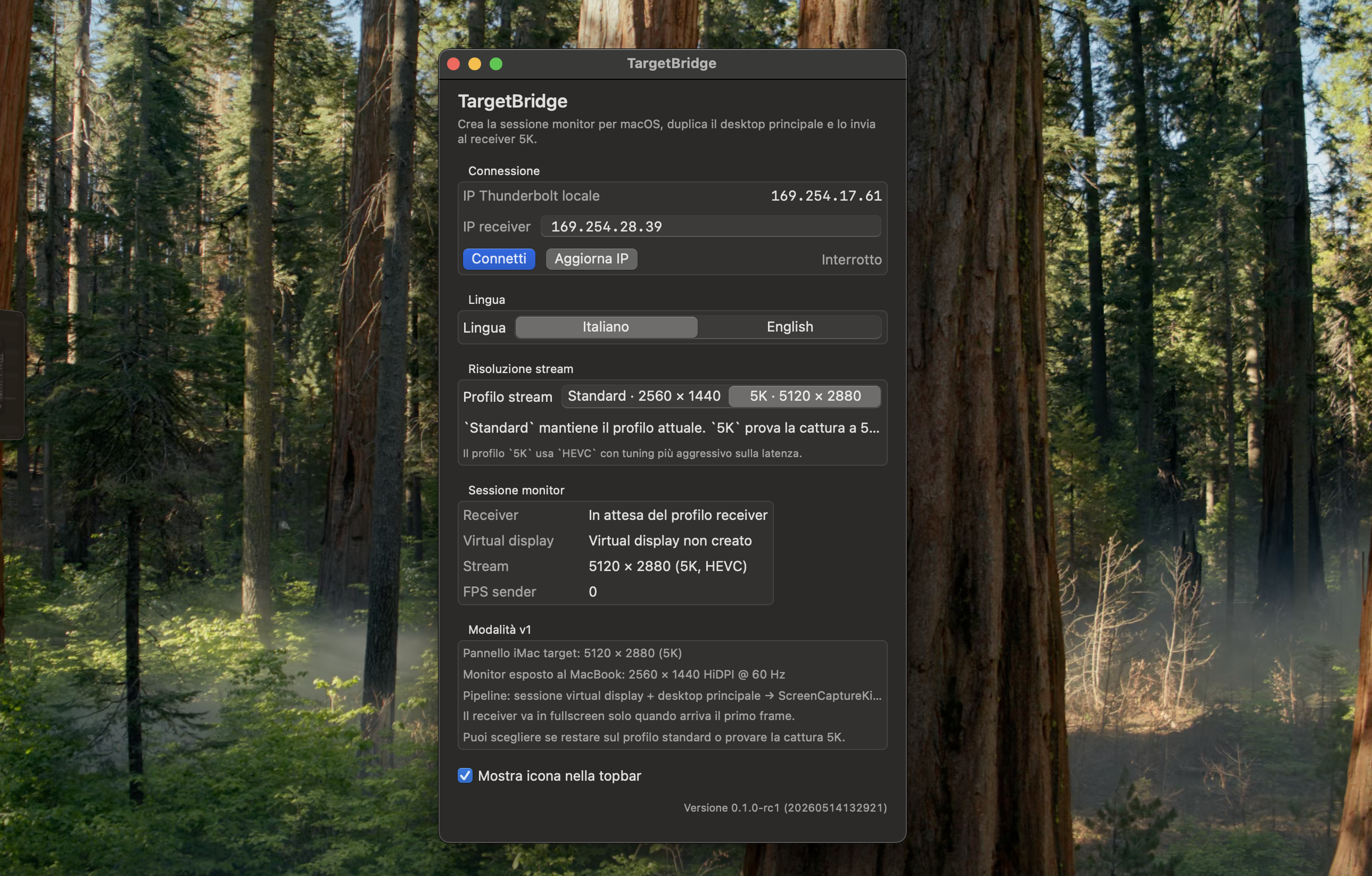Click the blue Connetti button
1372x876 pixels.
click(x=499, y=259)
